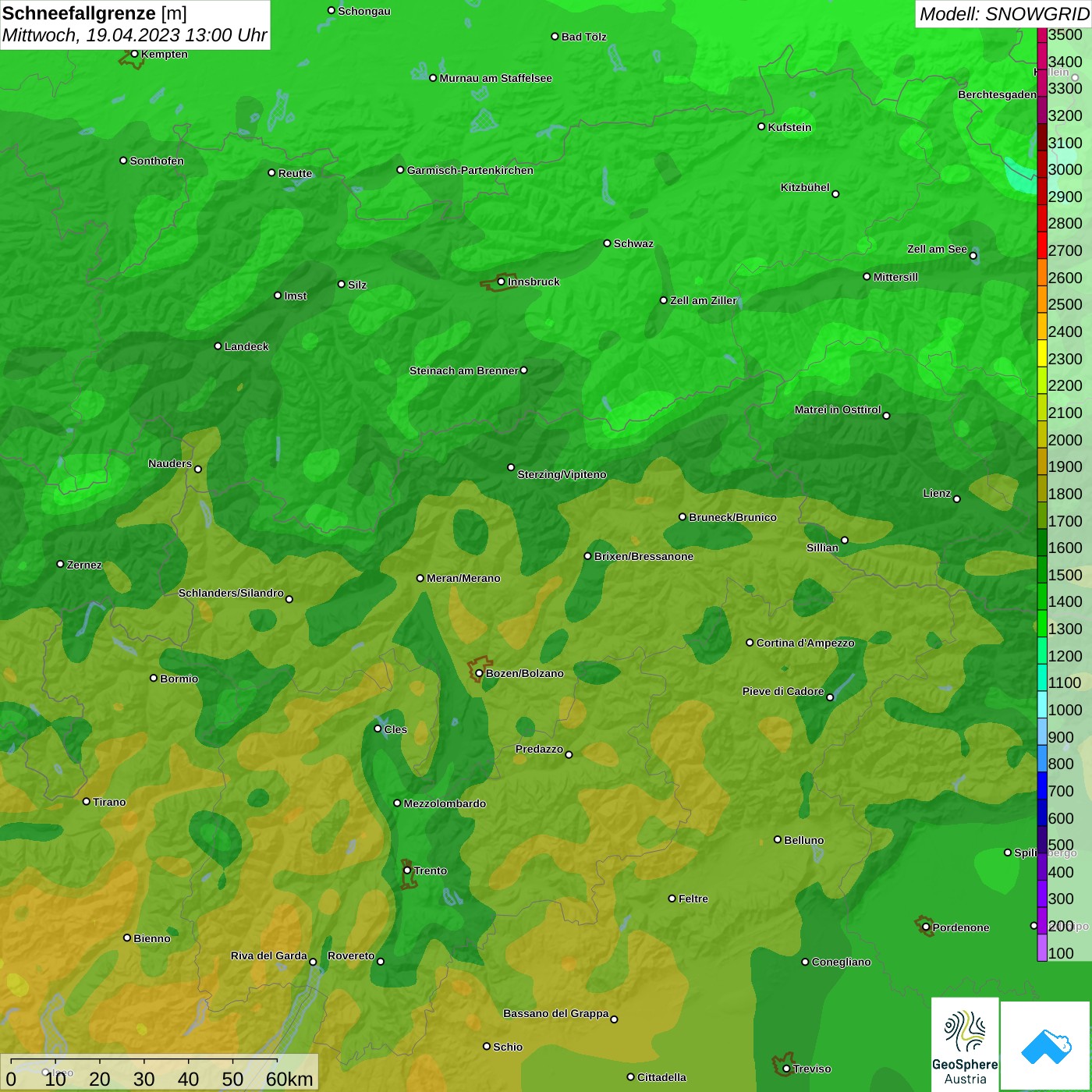This screenshot has width=1092, height=1092.
Task: Click the "Murnau am Staffelsee" label
Action: [x=496, y=78]
